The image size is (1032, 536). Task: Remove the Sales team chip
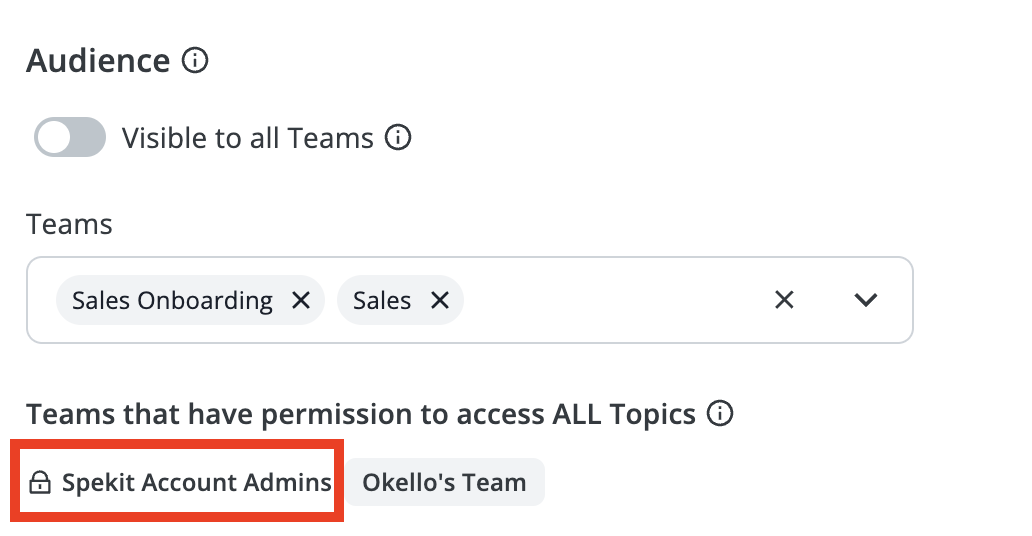440,300
